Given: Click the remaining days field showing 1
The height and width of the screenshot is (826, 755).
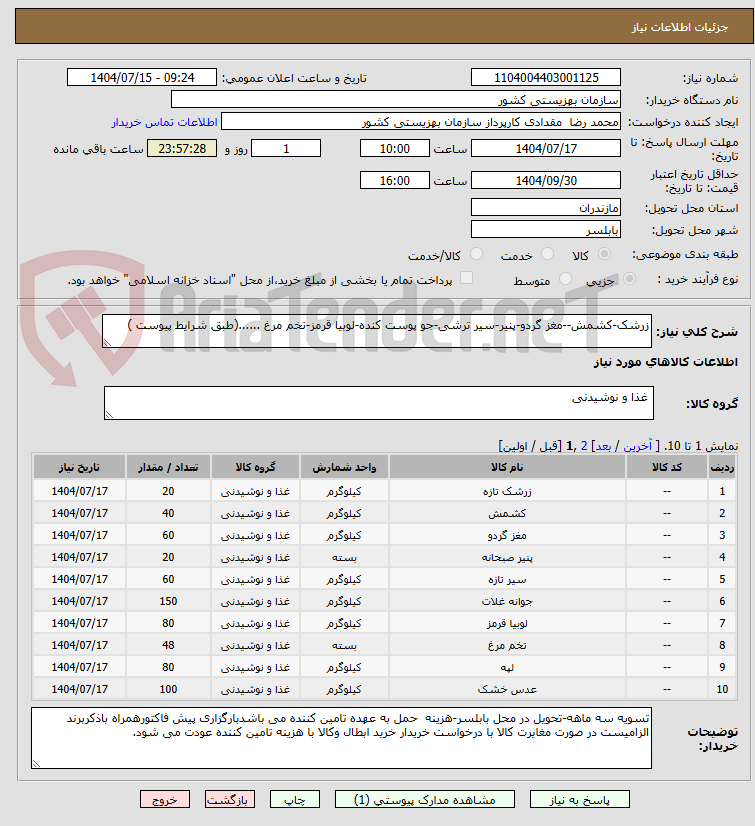Looking at the screenshot, I should tap(286, 149).
